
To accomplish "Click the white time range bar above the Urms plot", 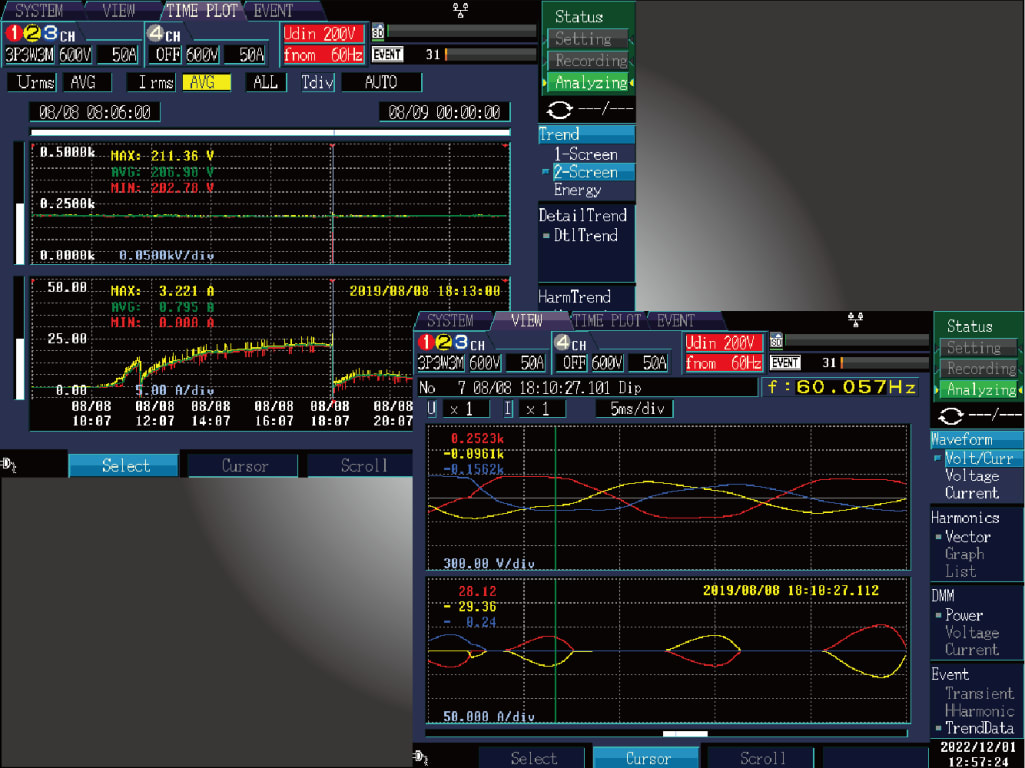I will (x=270, y=133).
